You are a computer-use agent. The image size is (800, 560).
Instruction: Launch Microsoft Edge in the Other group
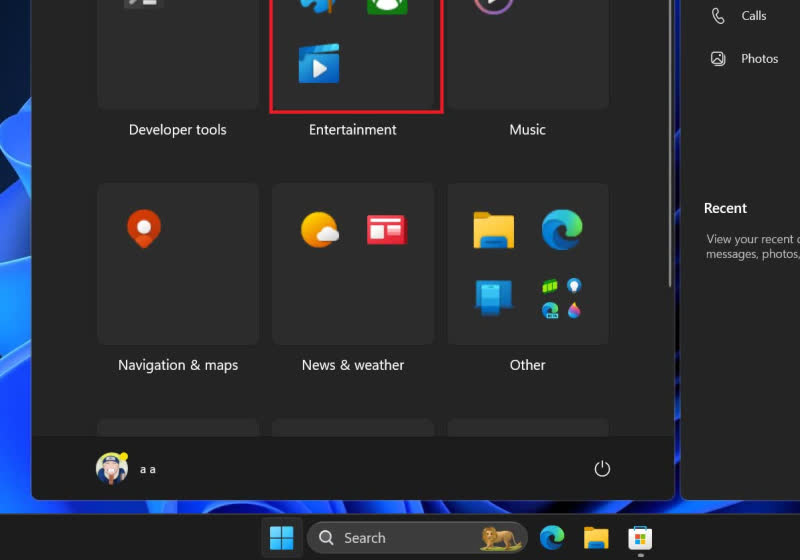pyautogui.click(x=562, y=230)
